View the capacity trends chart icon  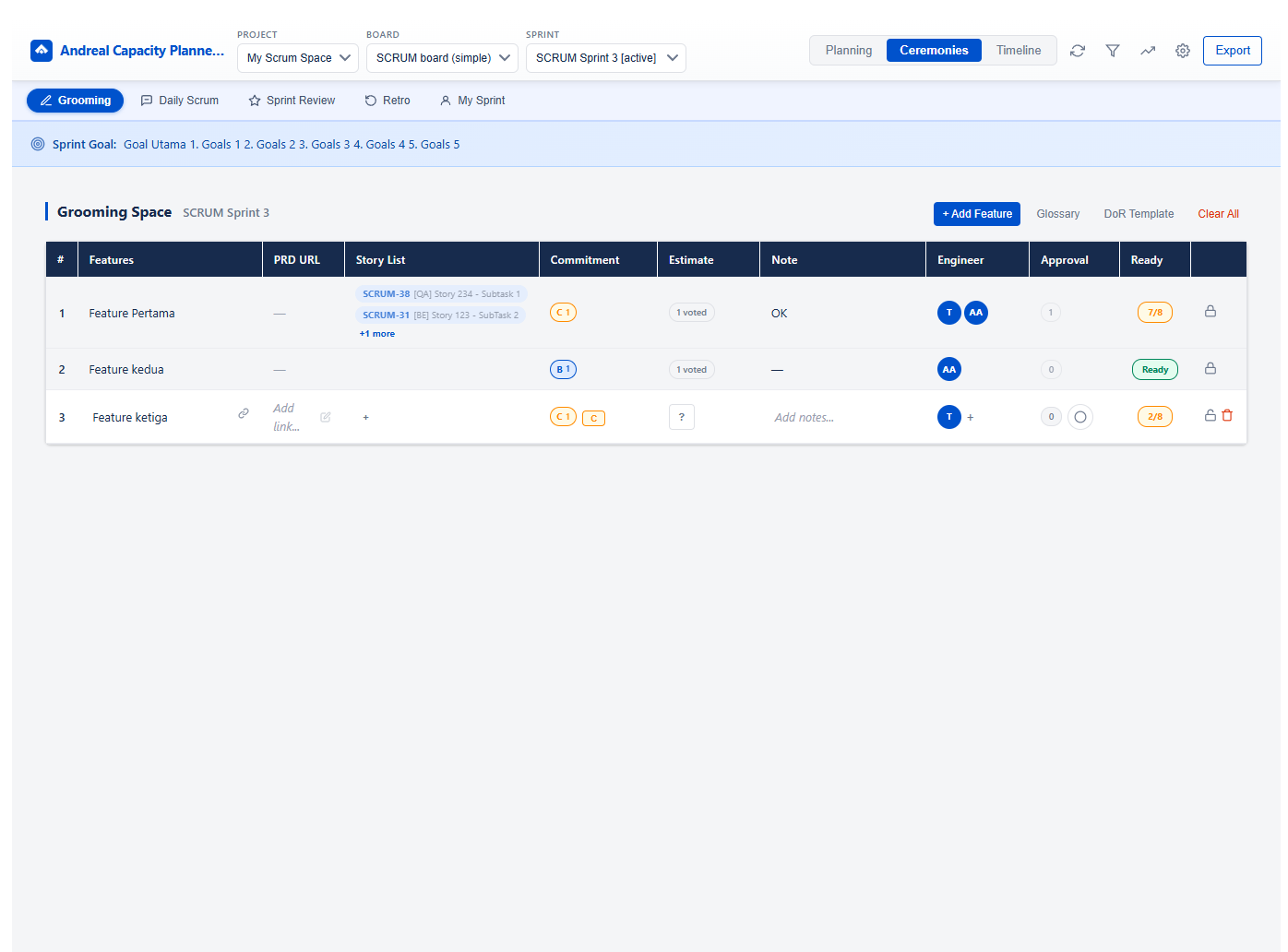pos(1147,51)
